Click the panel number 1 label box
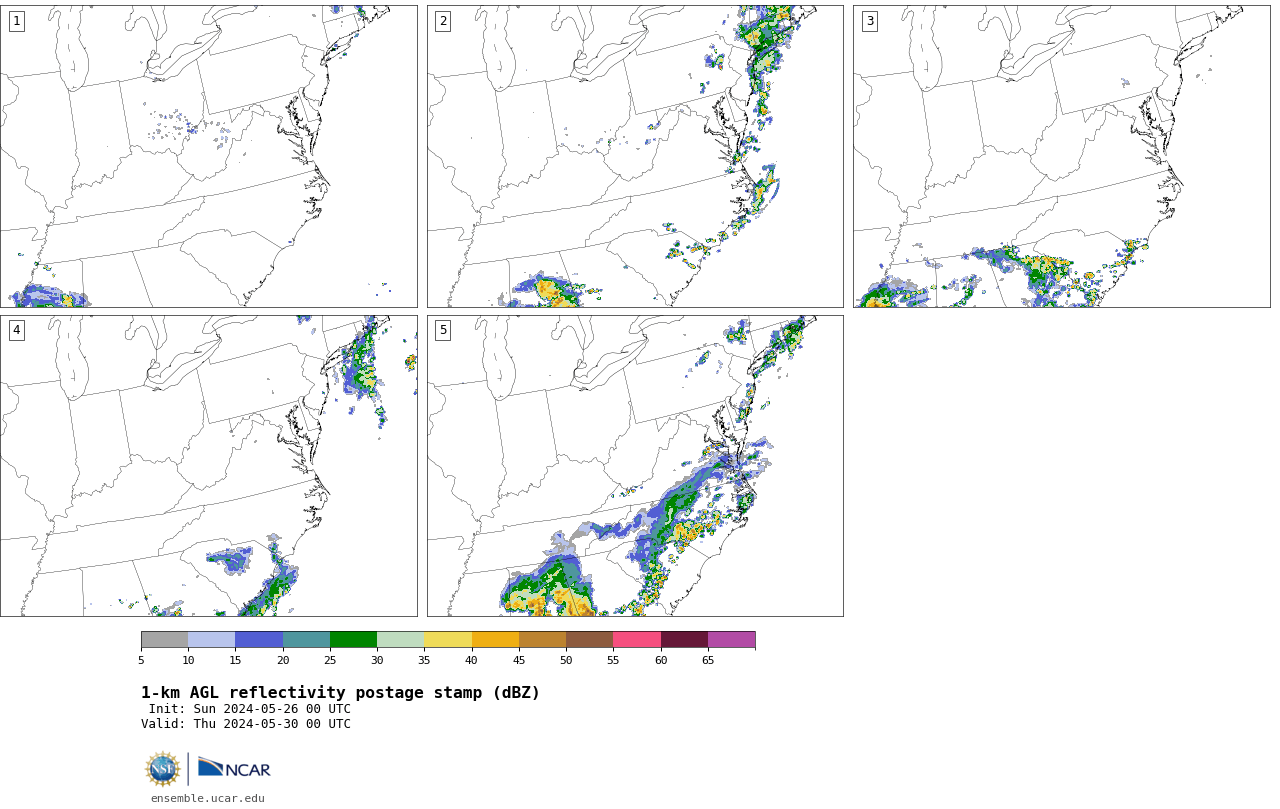Viewport: 1280px width, 809px height. click(x=16, y=21)
